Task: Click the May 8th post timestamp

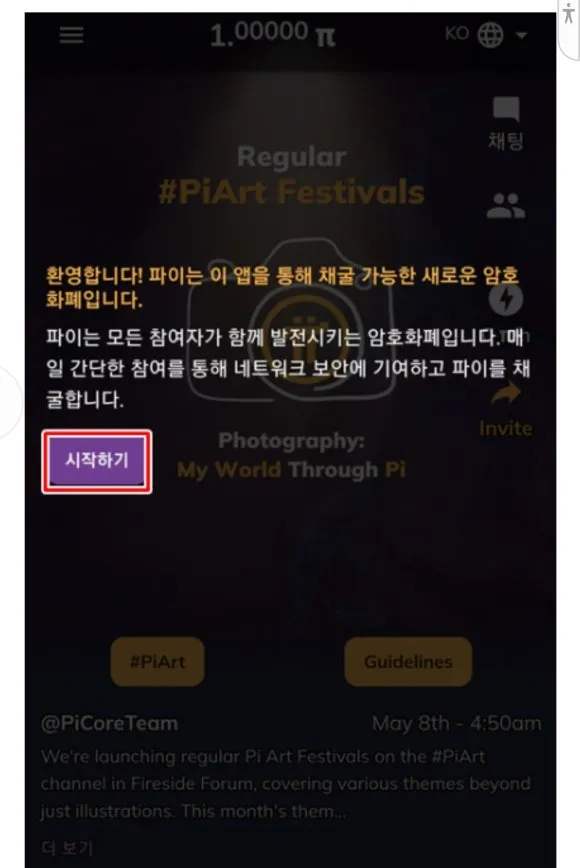Action: click(x=457, y=723)
